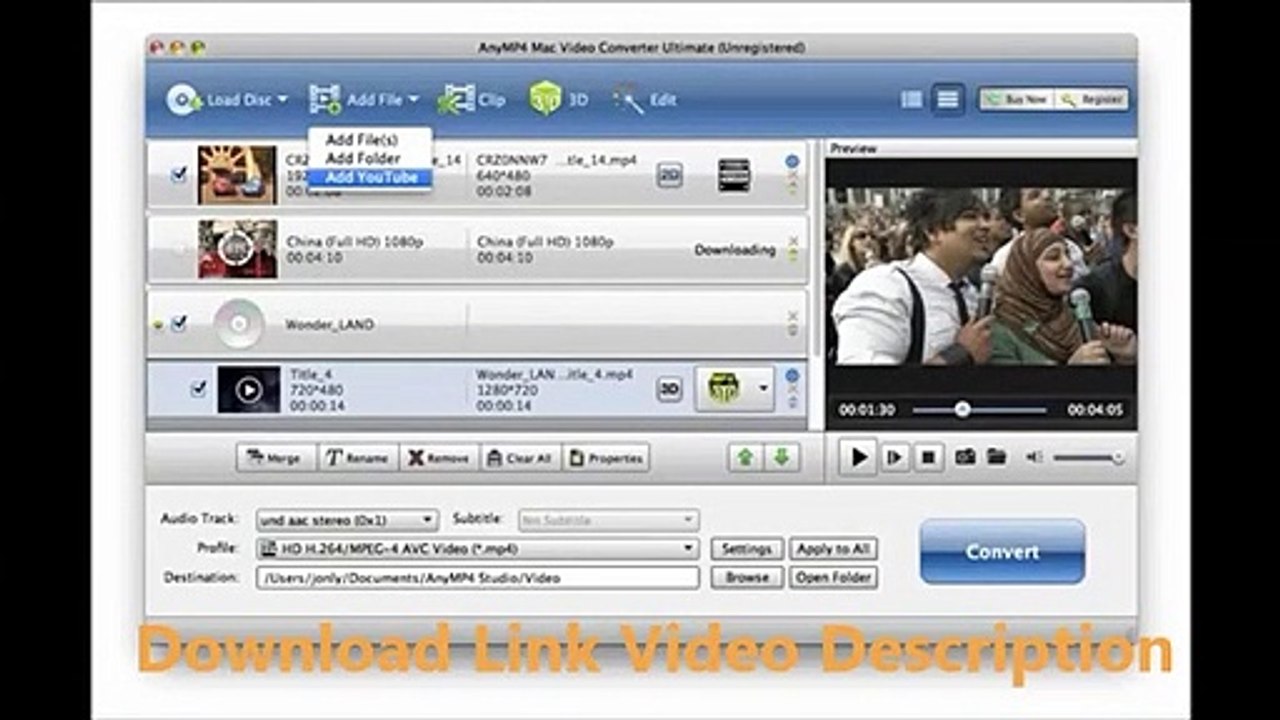This screenshot has height=720, width=1280.
Task: Open output profile dropdown on Title_4 row
Action: [x=764, y=389]
